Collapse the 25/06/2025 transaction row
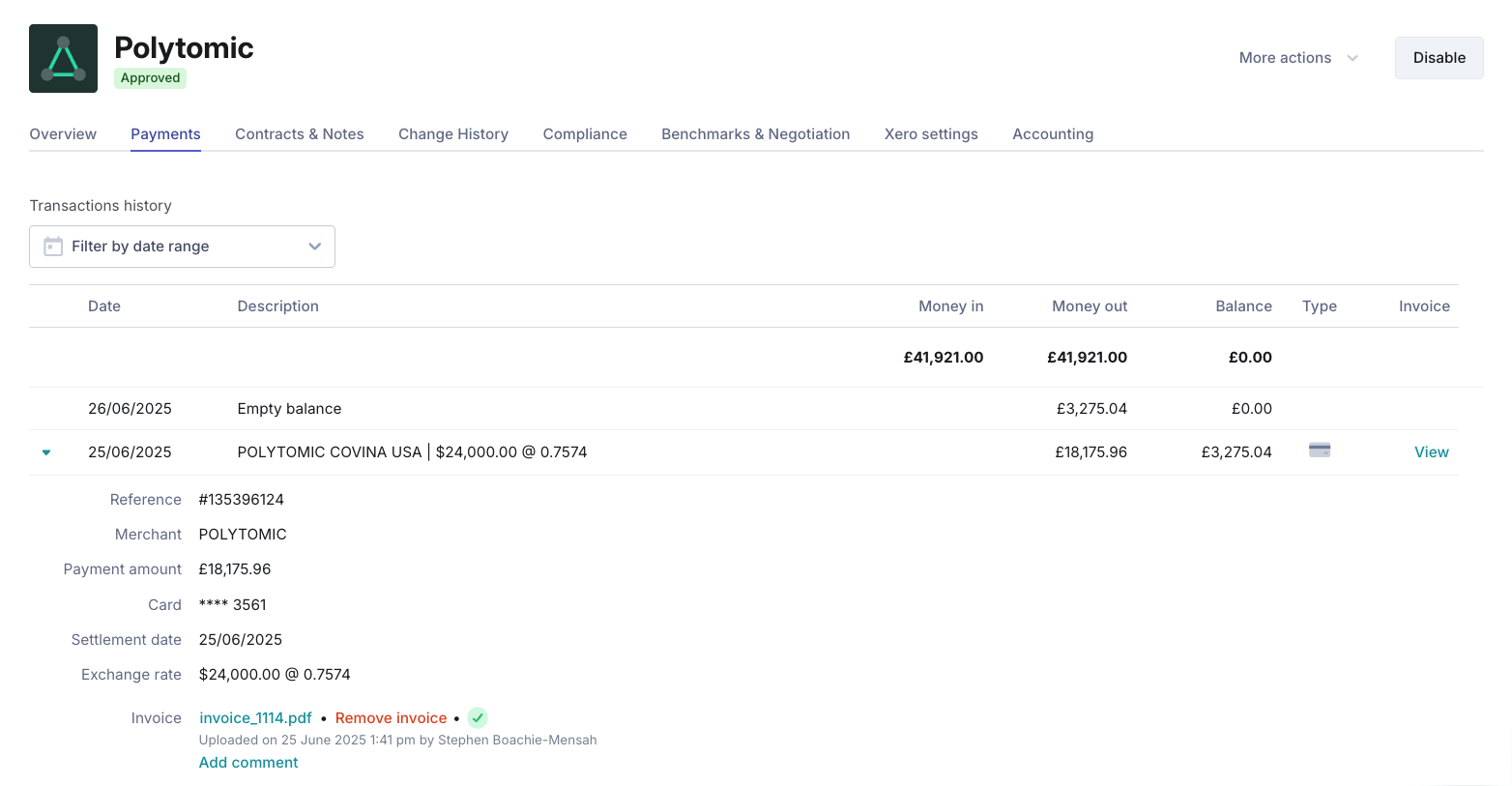 click(46, 452)
